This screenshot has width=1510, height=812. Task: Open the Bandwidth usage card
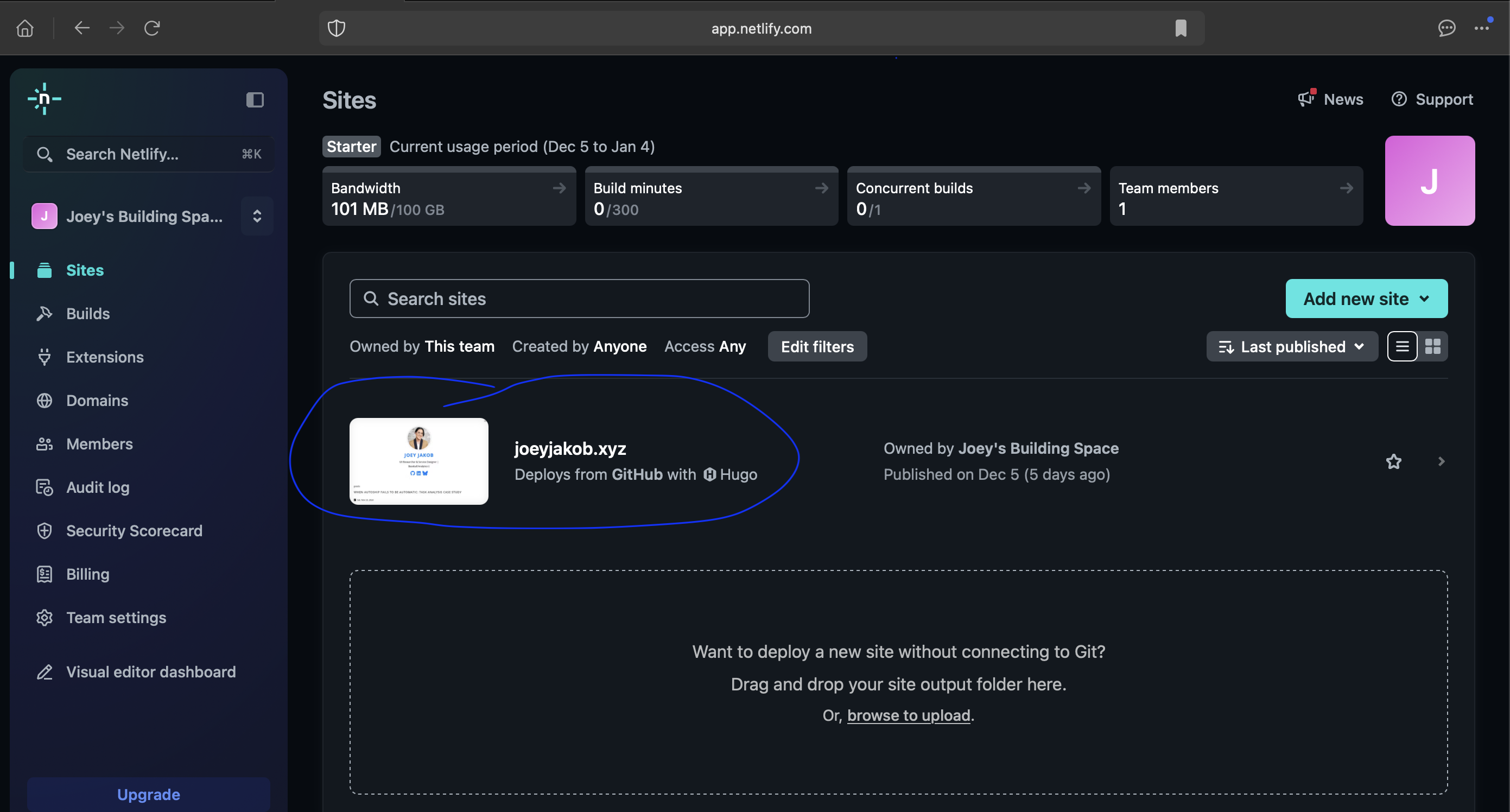click(x=448, y=196)
